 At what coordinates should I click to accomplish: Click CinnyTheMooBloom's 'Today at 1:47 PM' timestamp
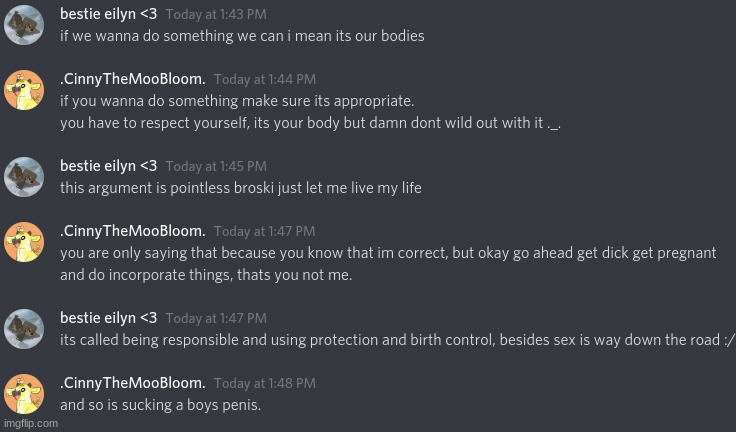click(264, 232)
